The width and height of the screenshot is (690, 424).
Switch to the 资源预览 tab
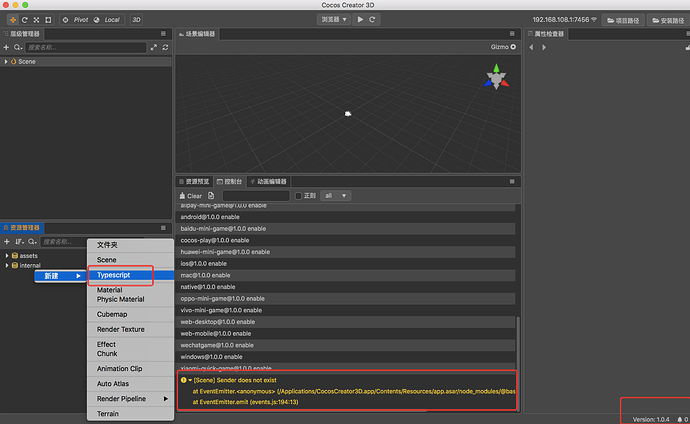point(194,182)
